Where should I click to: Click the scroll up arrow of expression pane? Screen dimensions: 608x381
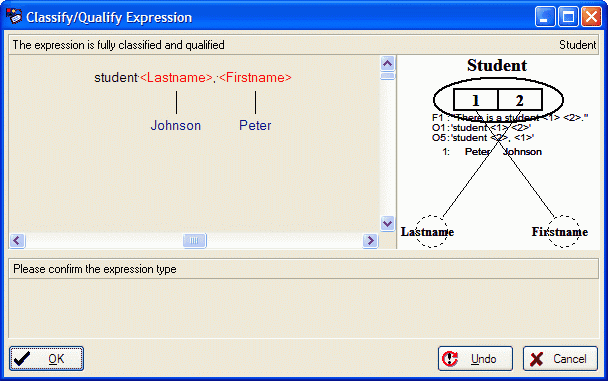click(x=387, y=63)
